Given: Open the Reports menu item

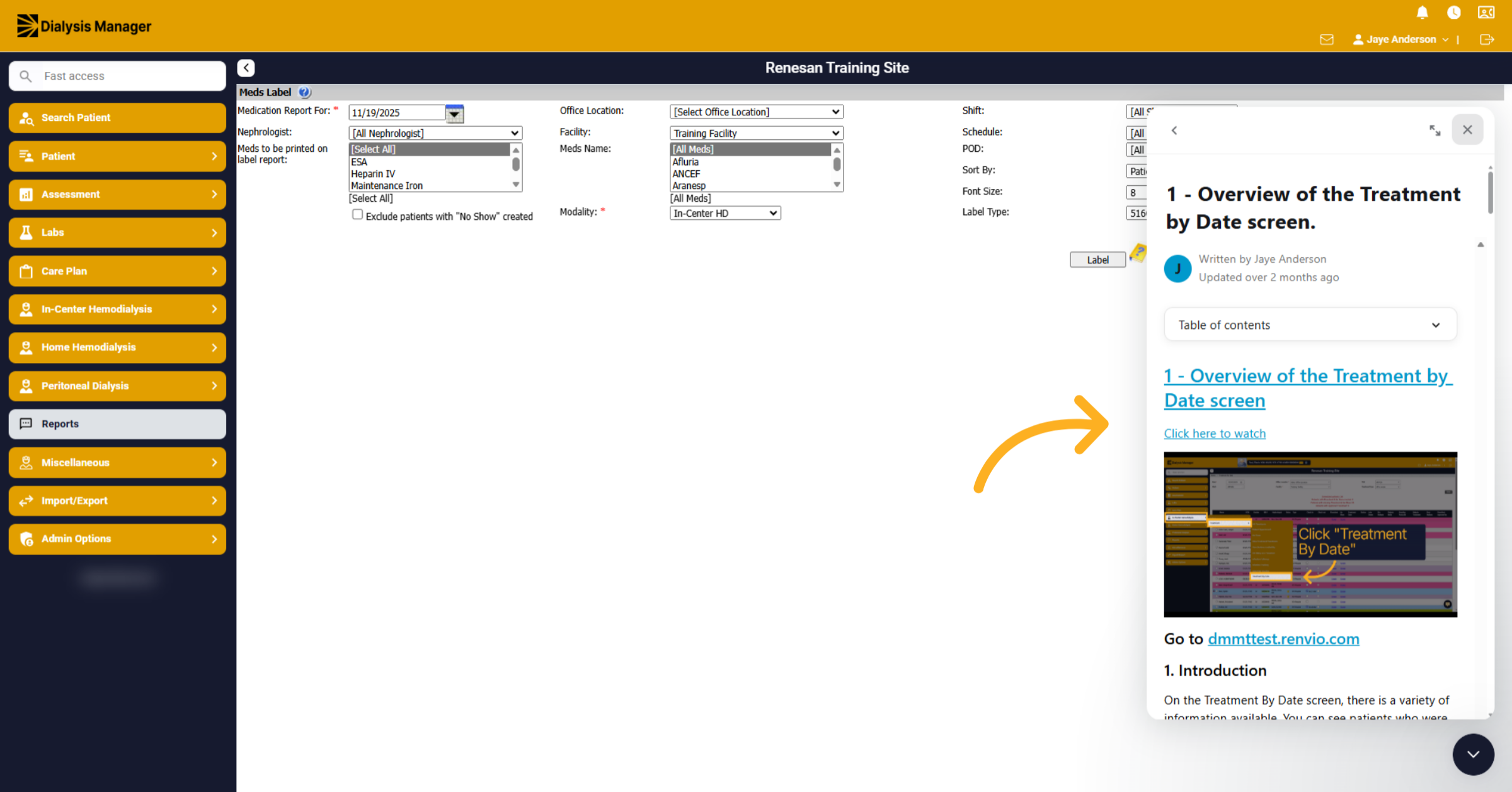Looking at the screenshot, I should 117,423.
